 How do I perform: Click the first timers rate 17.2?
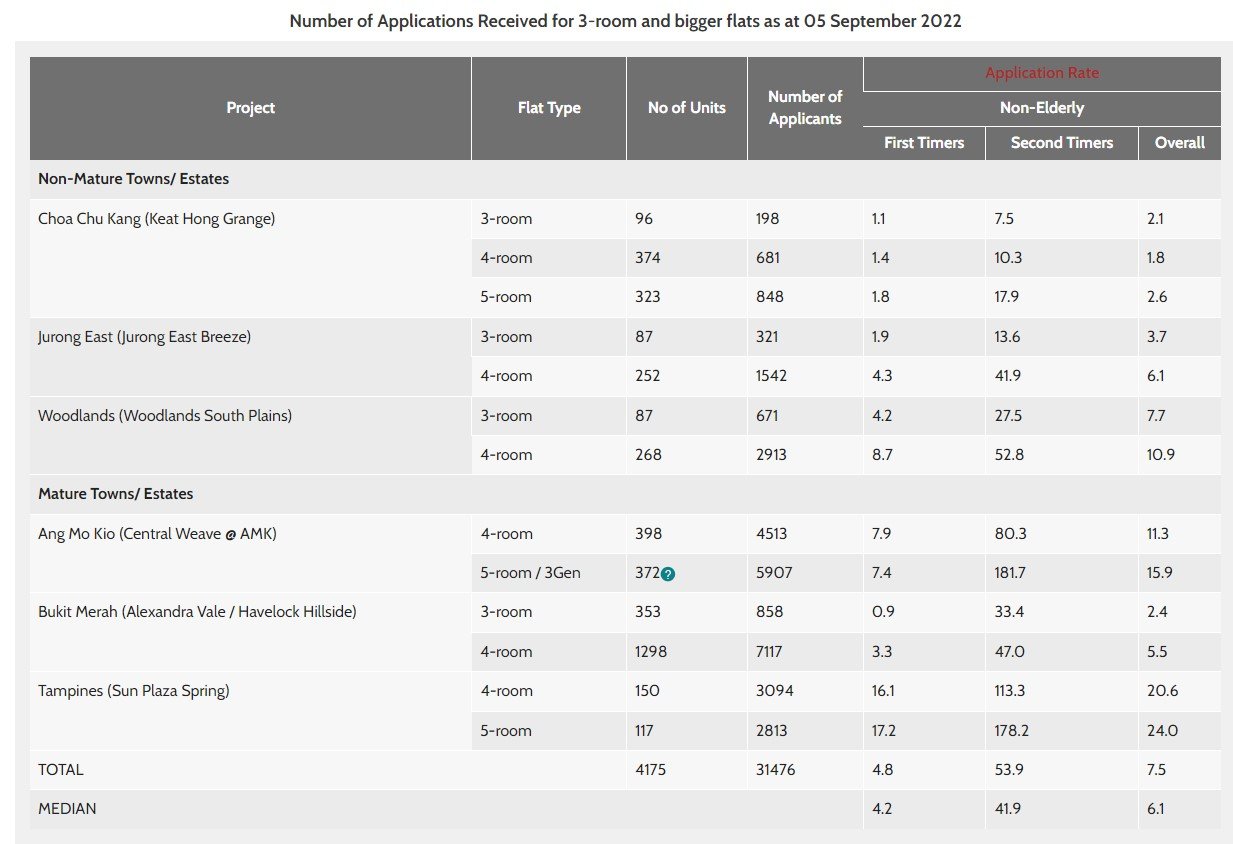[884, 731]
